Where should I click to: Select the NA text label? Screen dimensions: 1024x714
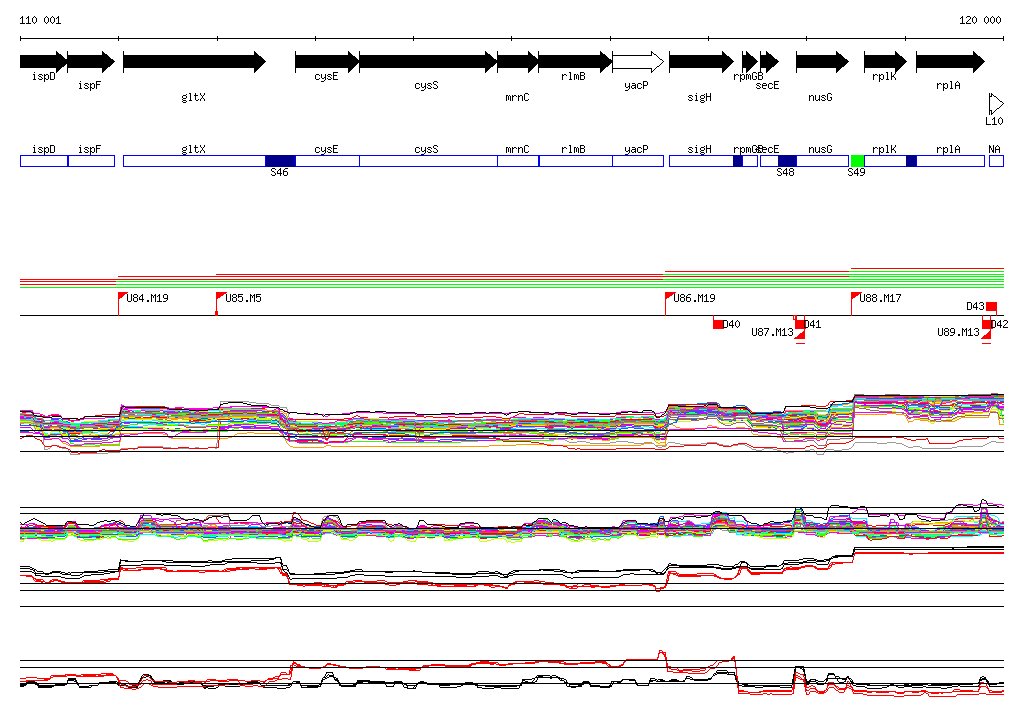coord(995,150)
